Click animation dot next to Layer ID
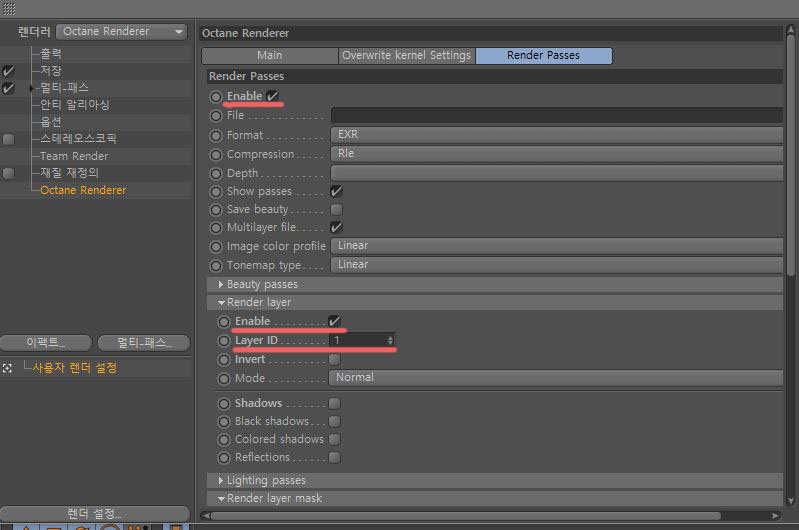The image size is (799, 530). tap(224, 340)
